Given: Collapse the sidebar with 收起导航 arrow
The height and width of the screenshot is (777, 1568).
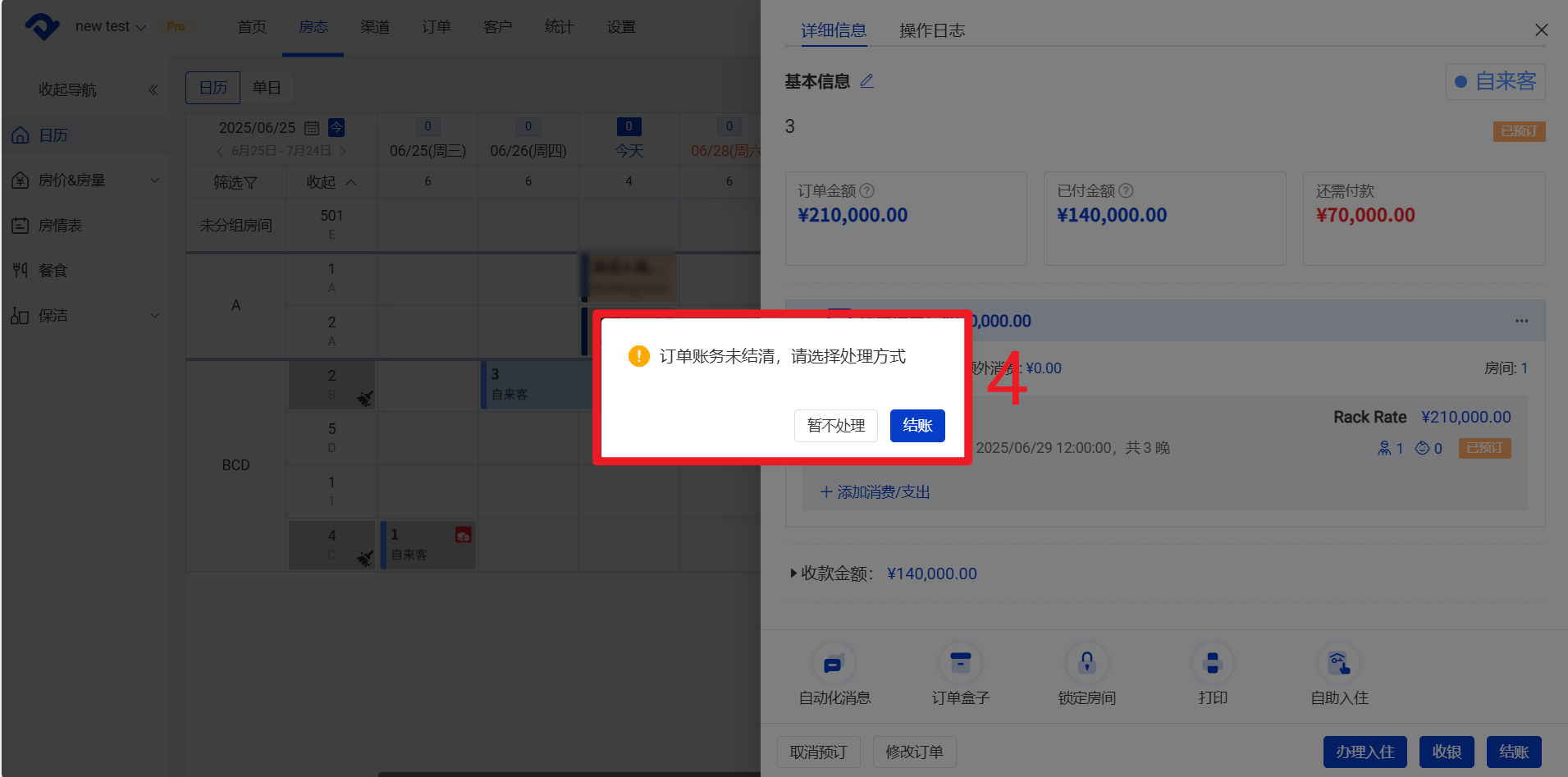Looking at the screenshot, I should [153, 90].
